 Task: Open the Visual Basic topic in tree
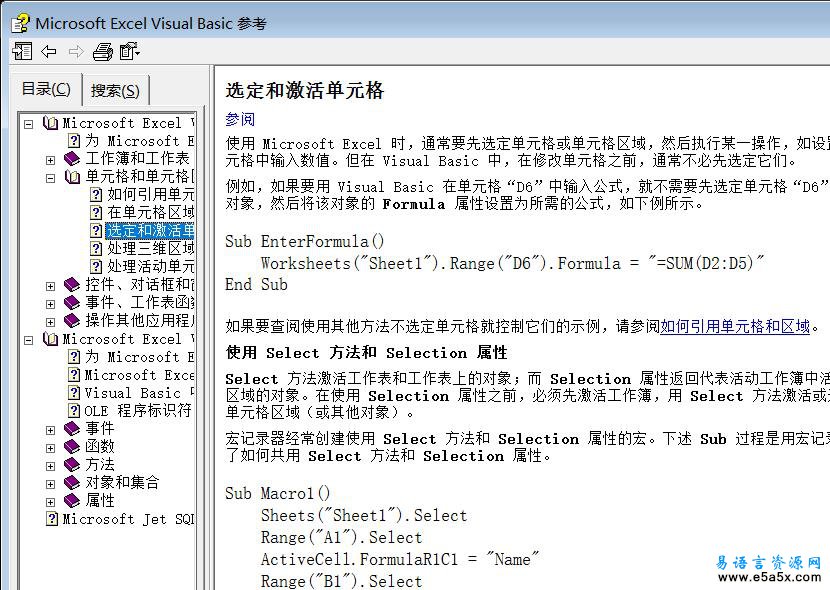pyautogui.click(x=139, y=393)
